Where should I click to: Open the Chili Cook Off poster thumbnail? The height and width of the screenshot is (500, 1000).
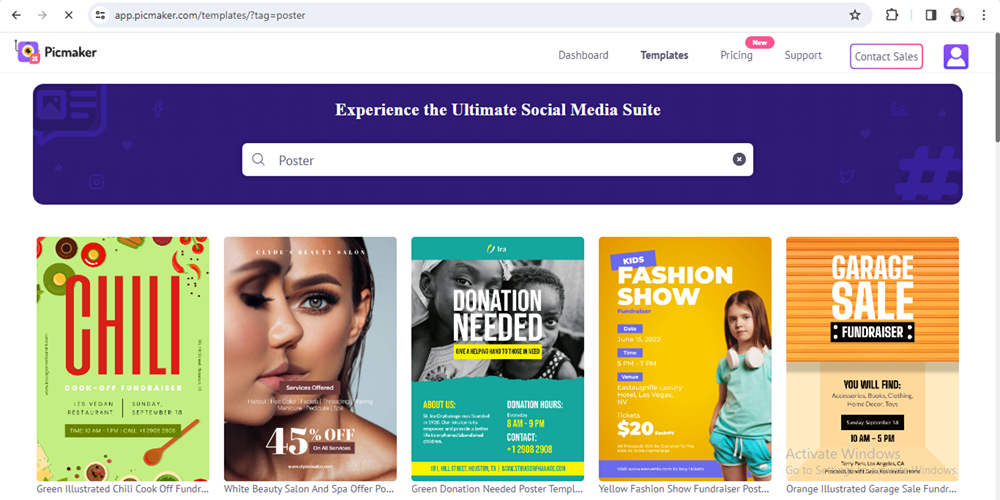(122, 359)
